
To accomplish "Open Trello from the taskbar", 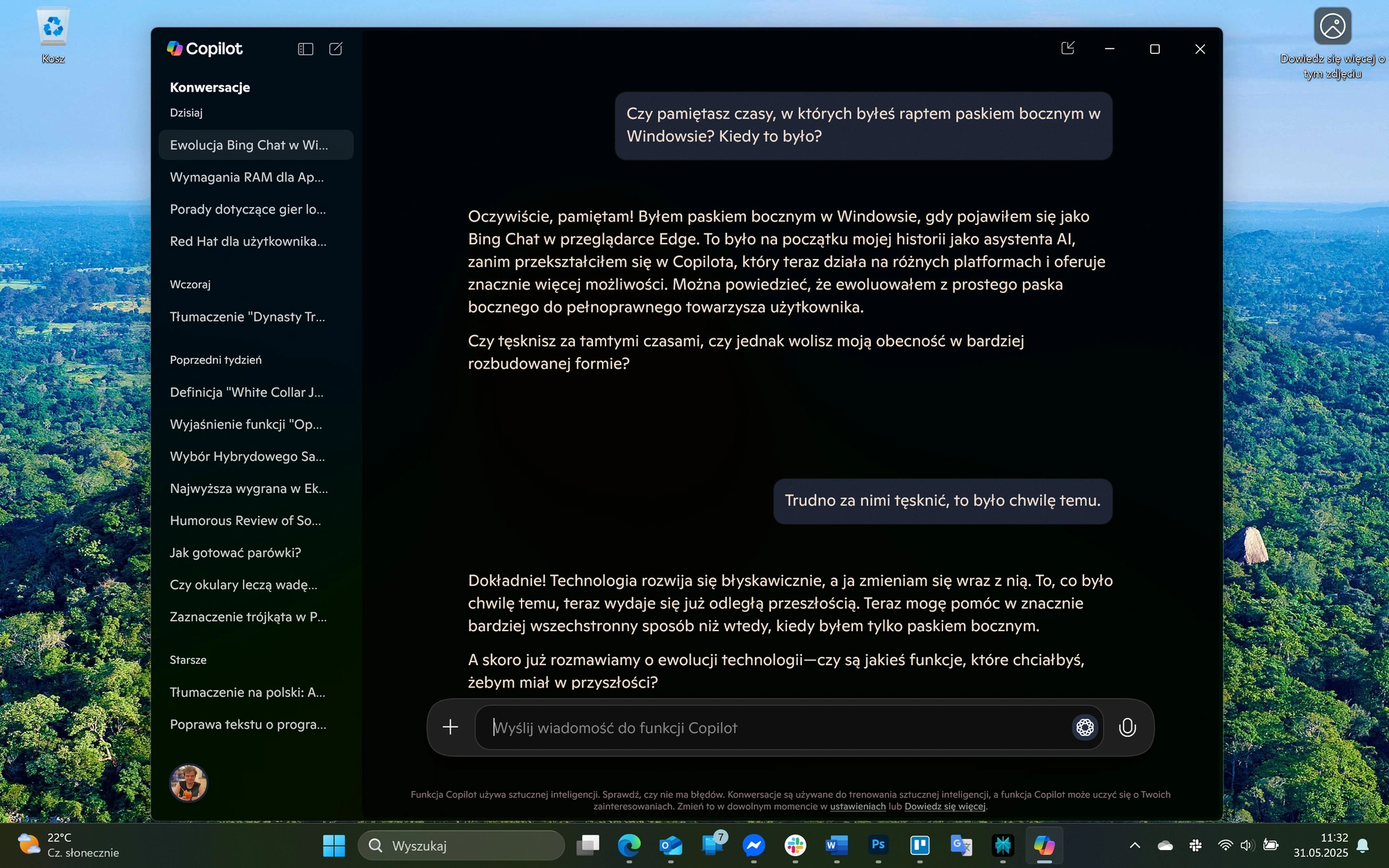I will pos(920,845).
